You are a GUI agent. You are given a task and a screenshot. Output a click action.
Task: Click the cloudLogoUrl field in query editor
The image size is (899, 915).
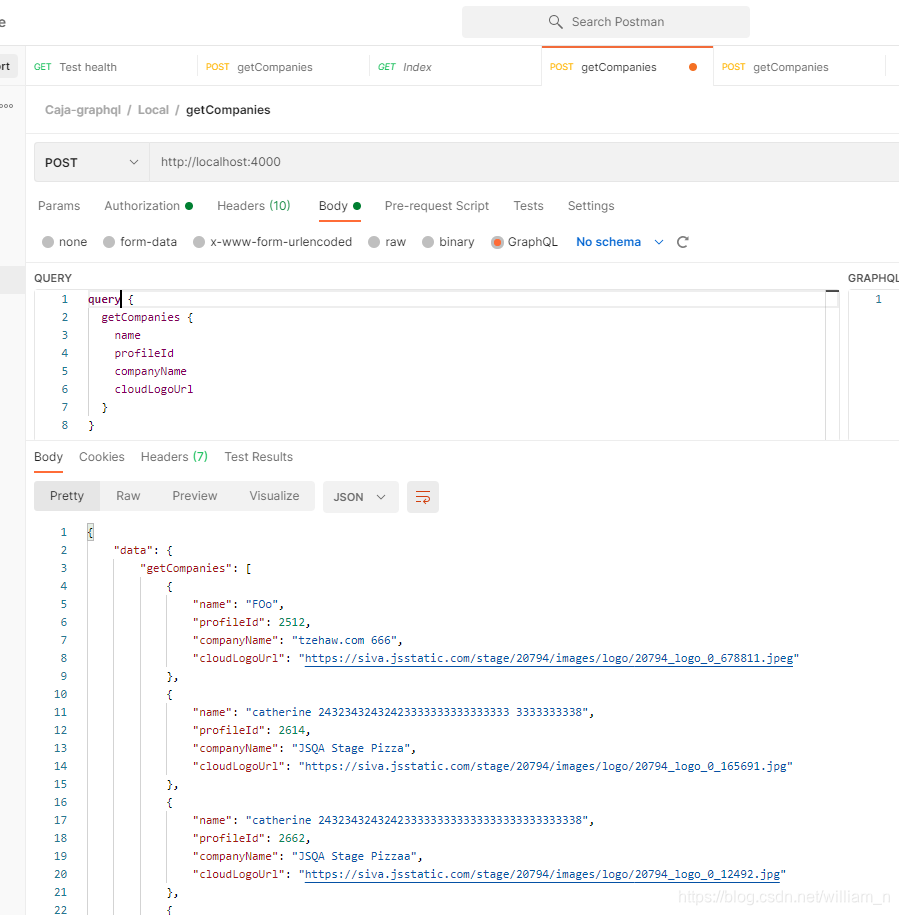(154, 389)
